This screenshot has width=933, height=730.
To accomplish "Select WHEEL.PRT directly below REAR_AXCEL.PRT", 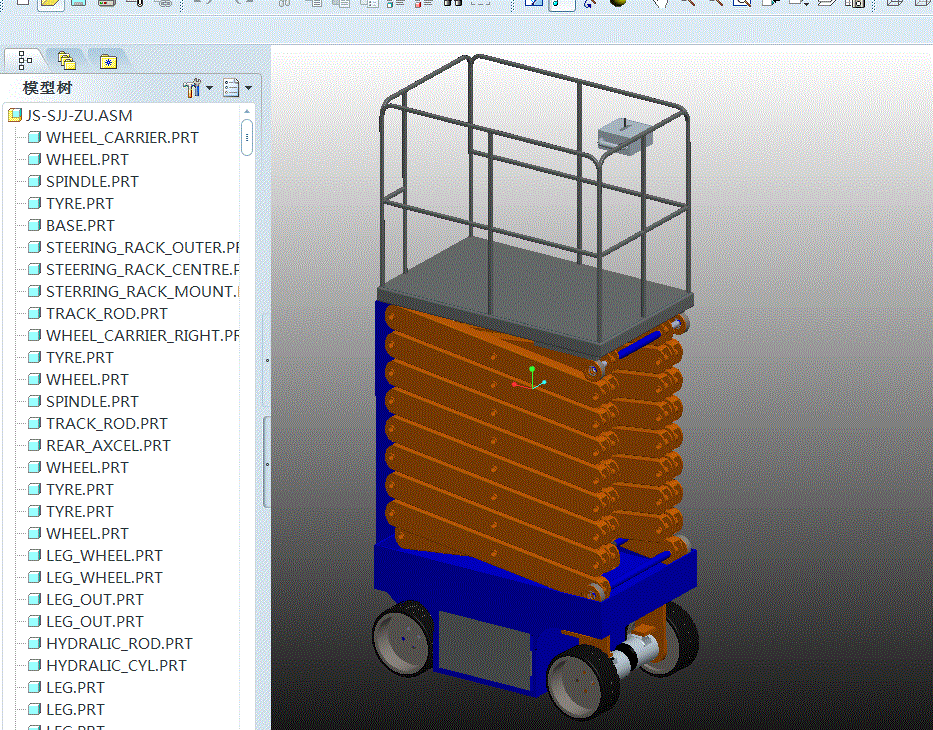I will (78, 468).
